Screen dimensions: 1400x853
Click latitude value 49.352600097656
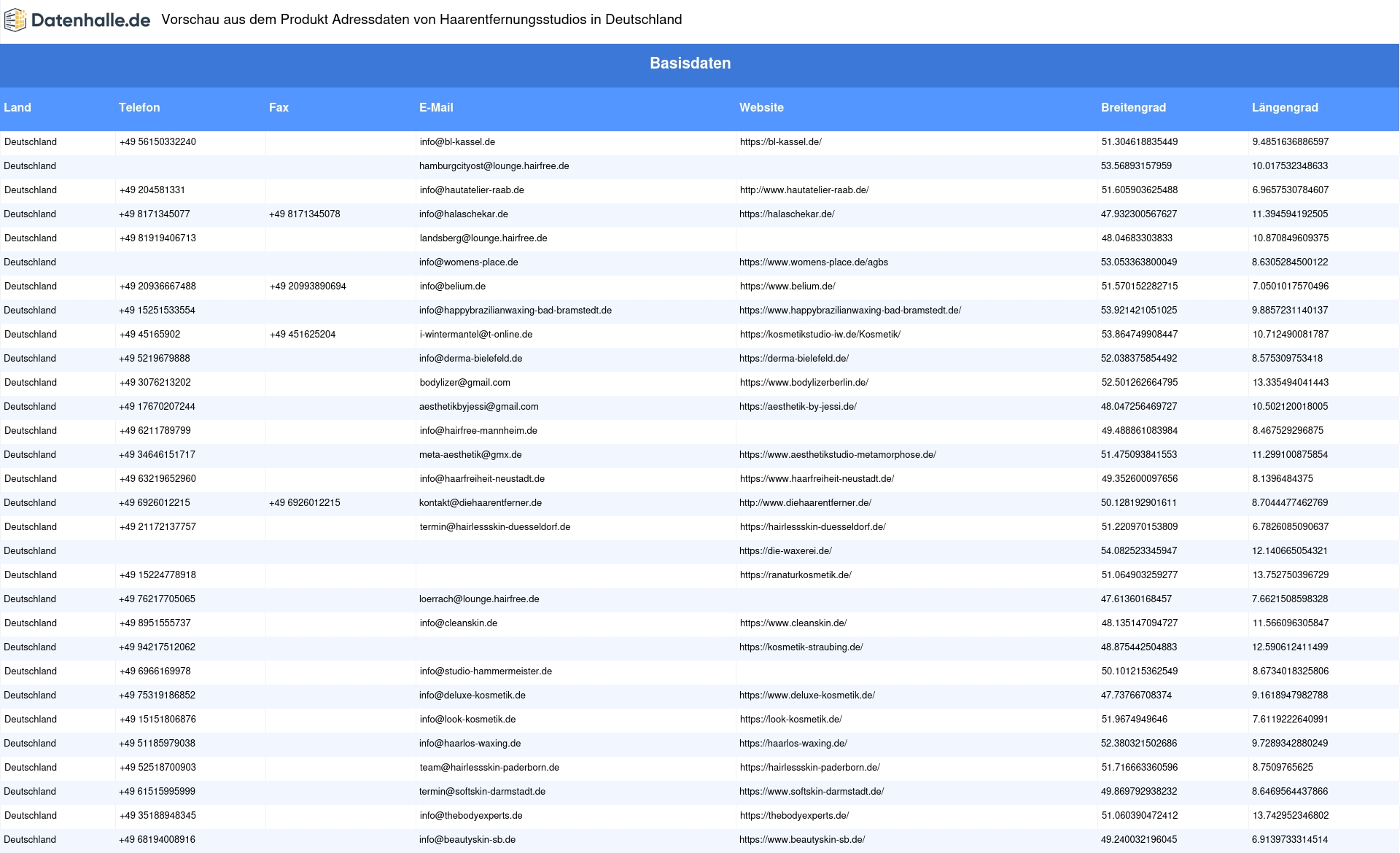pyautogui.click(x=1140, y=479)
